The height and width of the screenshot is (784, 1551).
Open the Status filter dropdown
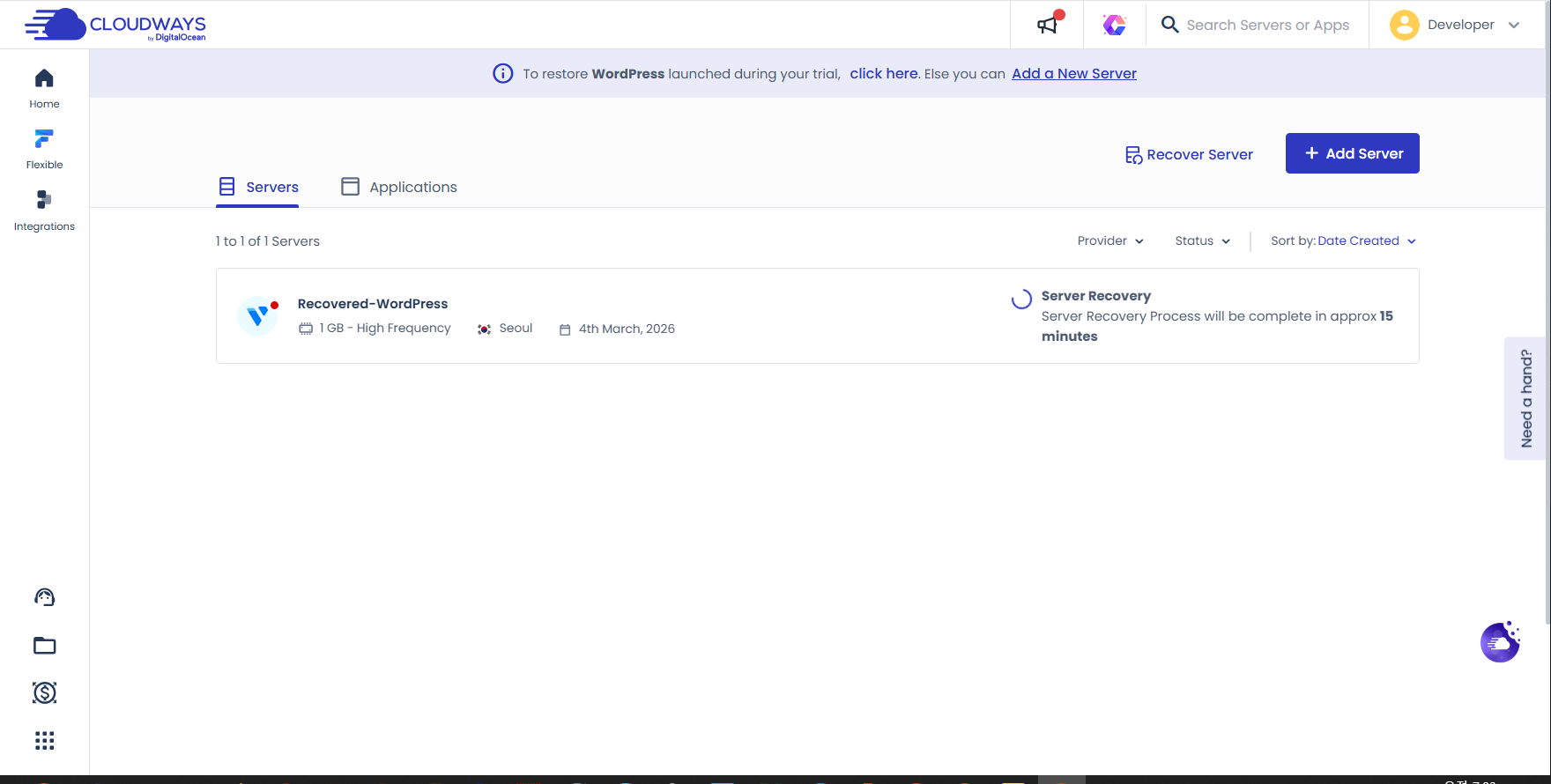tap(1202, 240)
